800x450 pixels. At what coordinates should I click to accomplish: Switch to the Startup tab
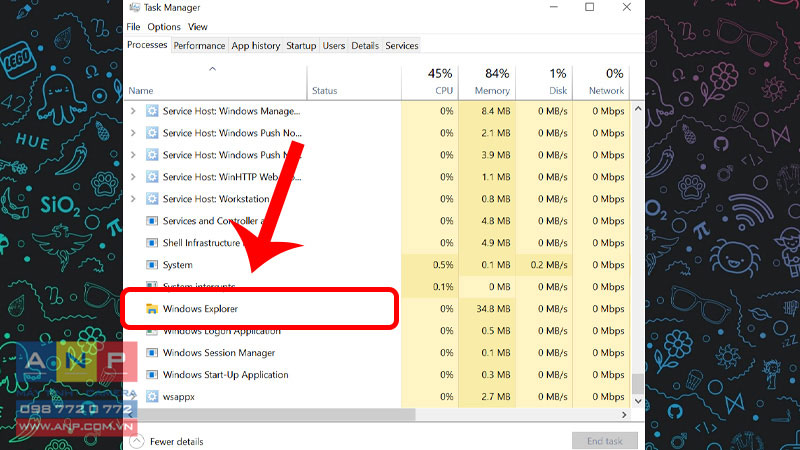(x=301, y=45)
